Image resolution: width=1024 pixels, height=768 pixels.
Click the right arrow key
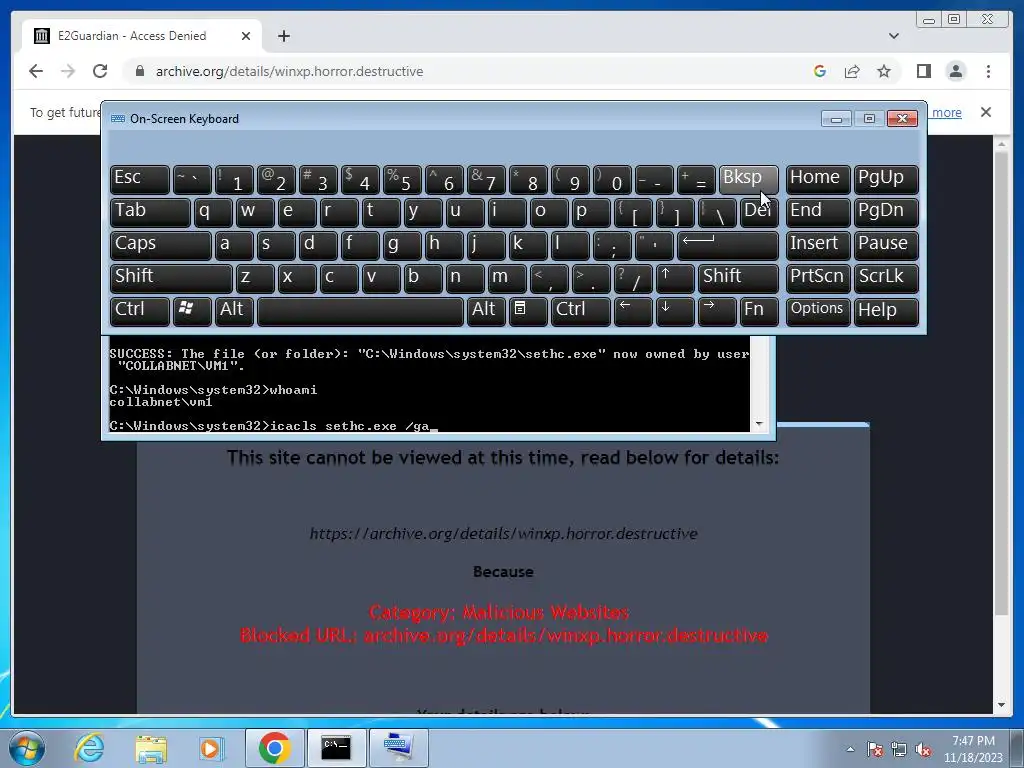click(x=716, y=310)
